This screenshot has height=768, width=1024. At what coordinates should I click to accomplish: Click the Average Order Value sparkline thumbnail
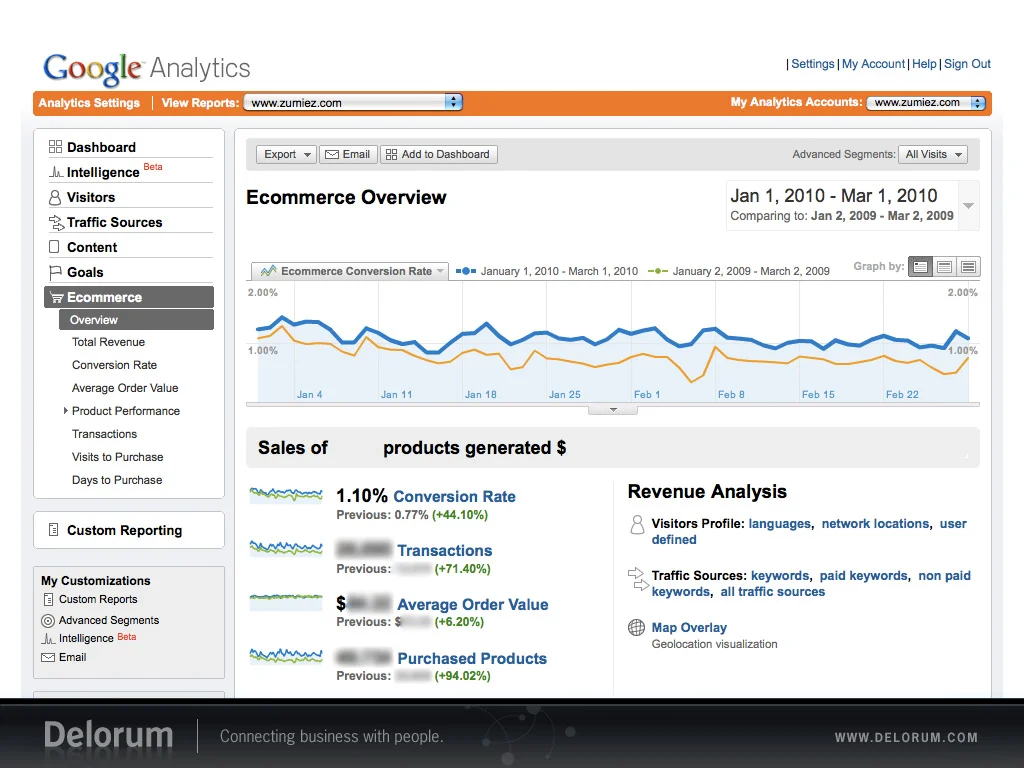(x=286, y=602)
